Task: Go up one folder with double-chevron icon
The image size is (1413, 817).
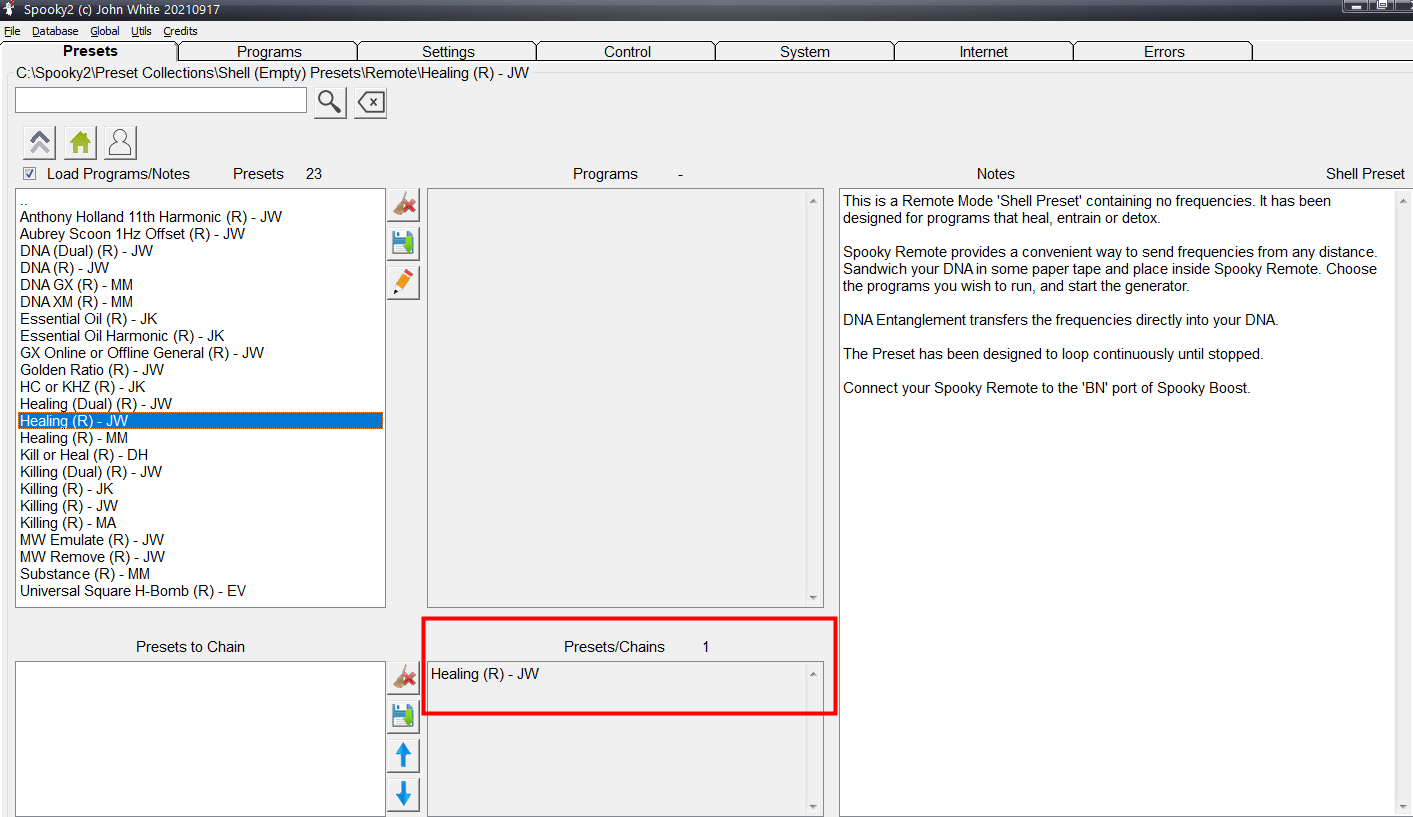Action: click(x=40, y=143)
